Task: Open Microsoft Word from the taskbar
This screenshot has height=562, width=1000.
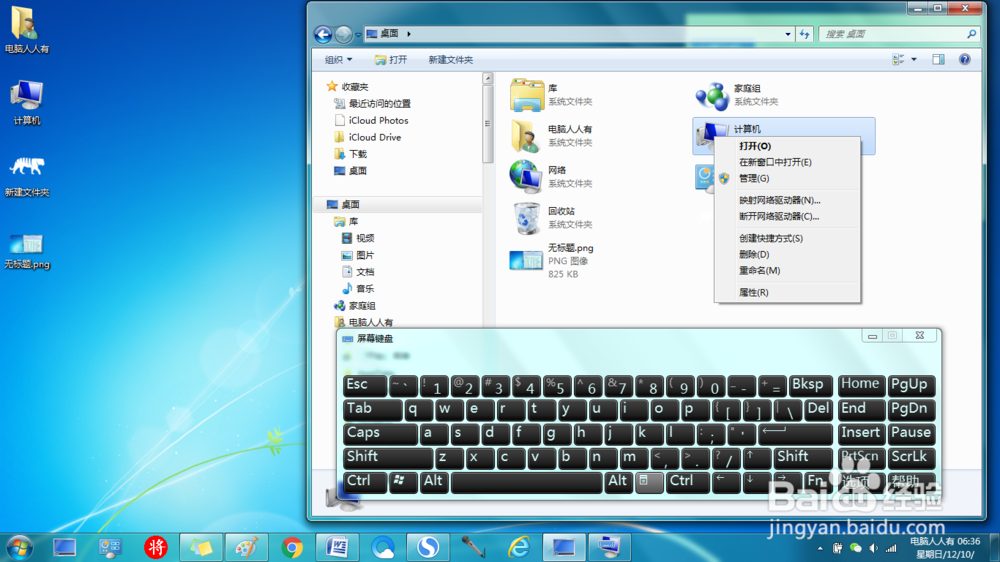Action: pos(337,547)
